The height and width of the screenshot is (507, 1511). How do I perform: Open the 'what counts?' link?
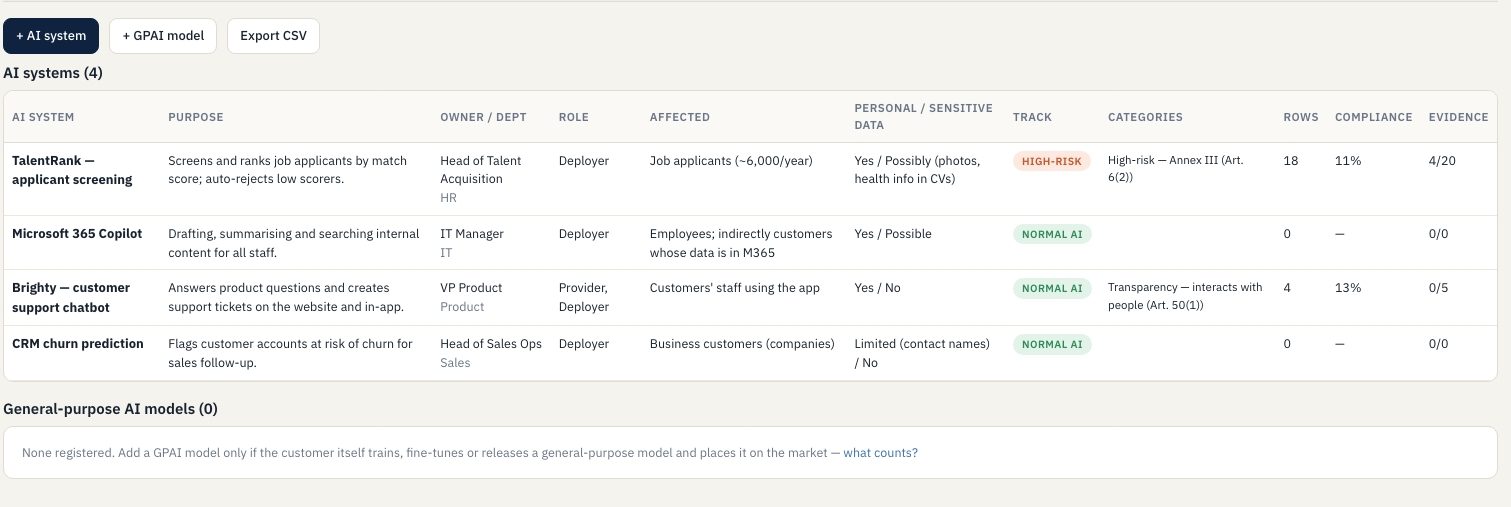(880, 453)
